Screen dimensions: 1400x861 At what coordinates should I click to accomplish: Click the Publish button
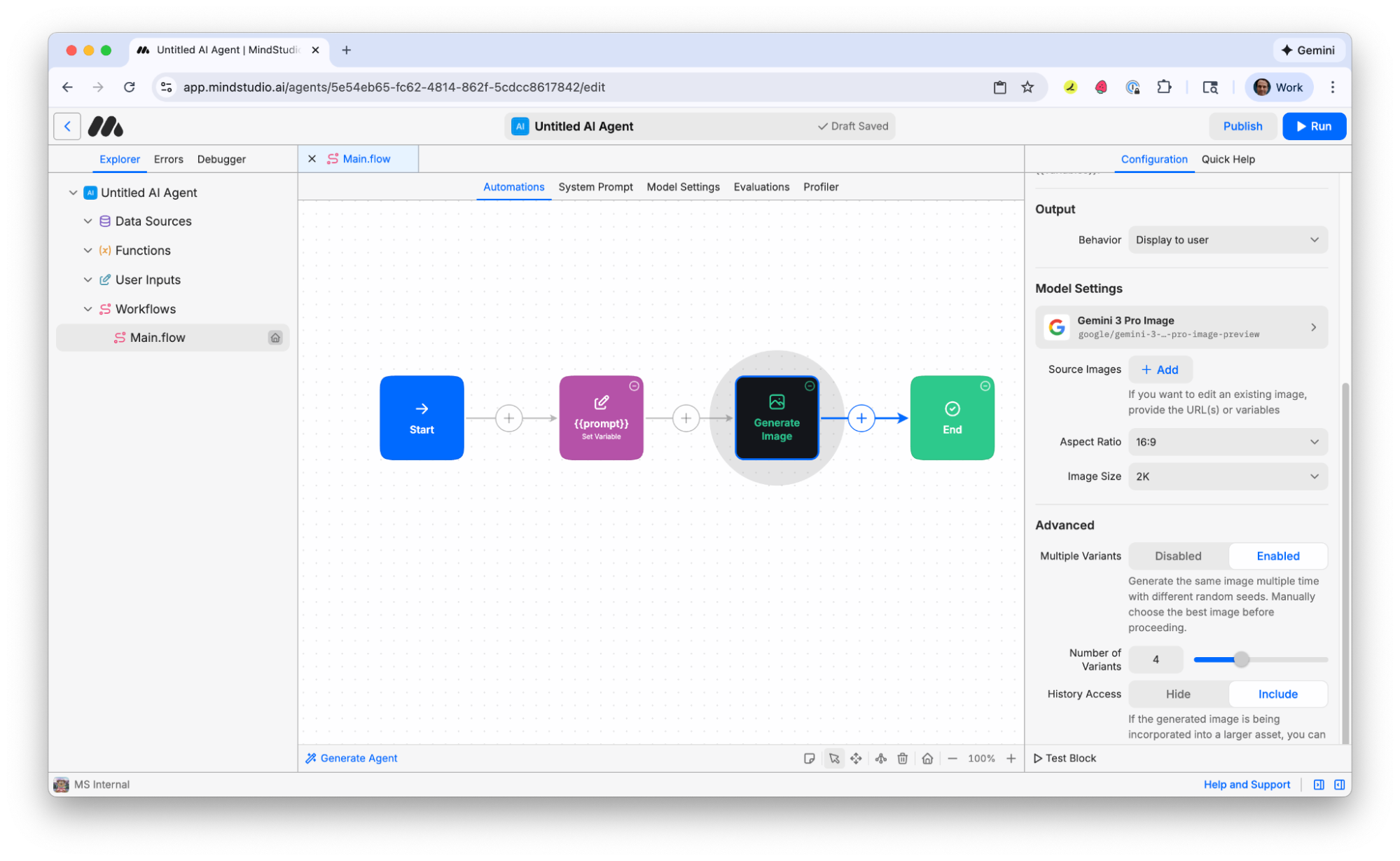coord(1242,126)
